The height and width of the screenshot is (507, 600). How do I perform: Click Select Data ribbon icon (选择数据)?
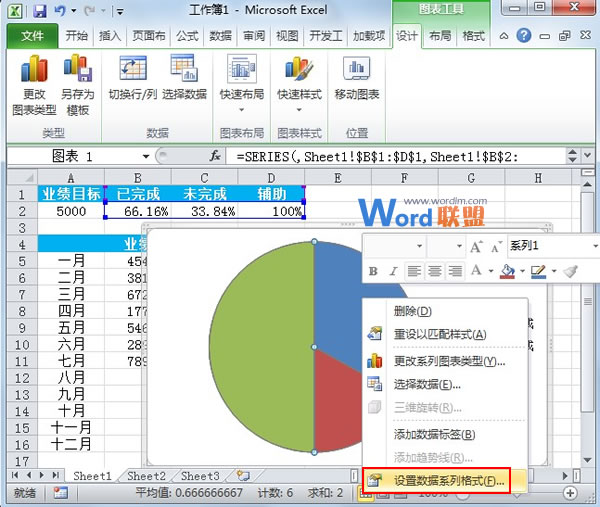(184, 78)
